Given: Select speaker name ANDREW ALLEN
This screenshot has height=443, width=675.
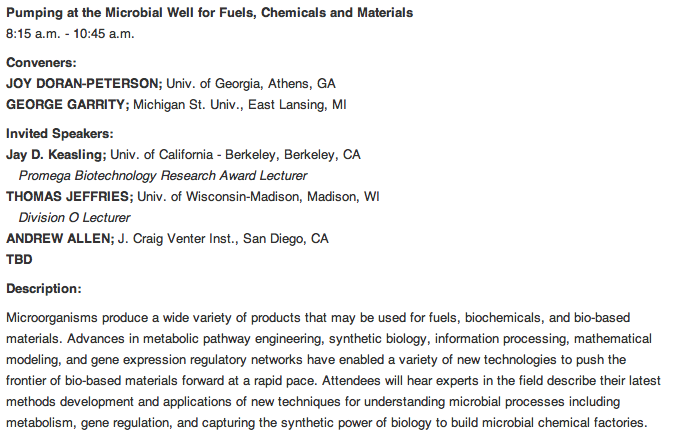Looking at the screenshot, I should pyautogui.click(x=58, y=238).
